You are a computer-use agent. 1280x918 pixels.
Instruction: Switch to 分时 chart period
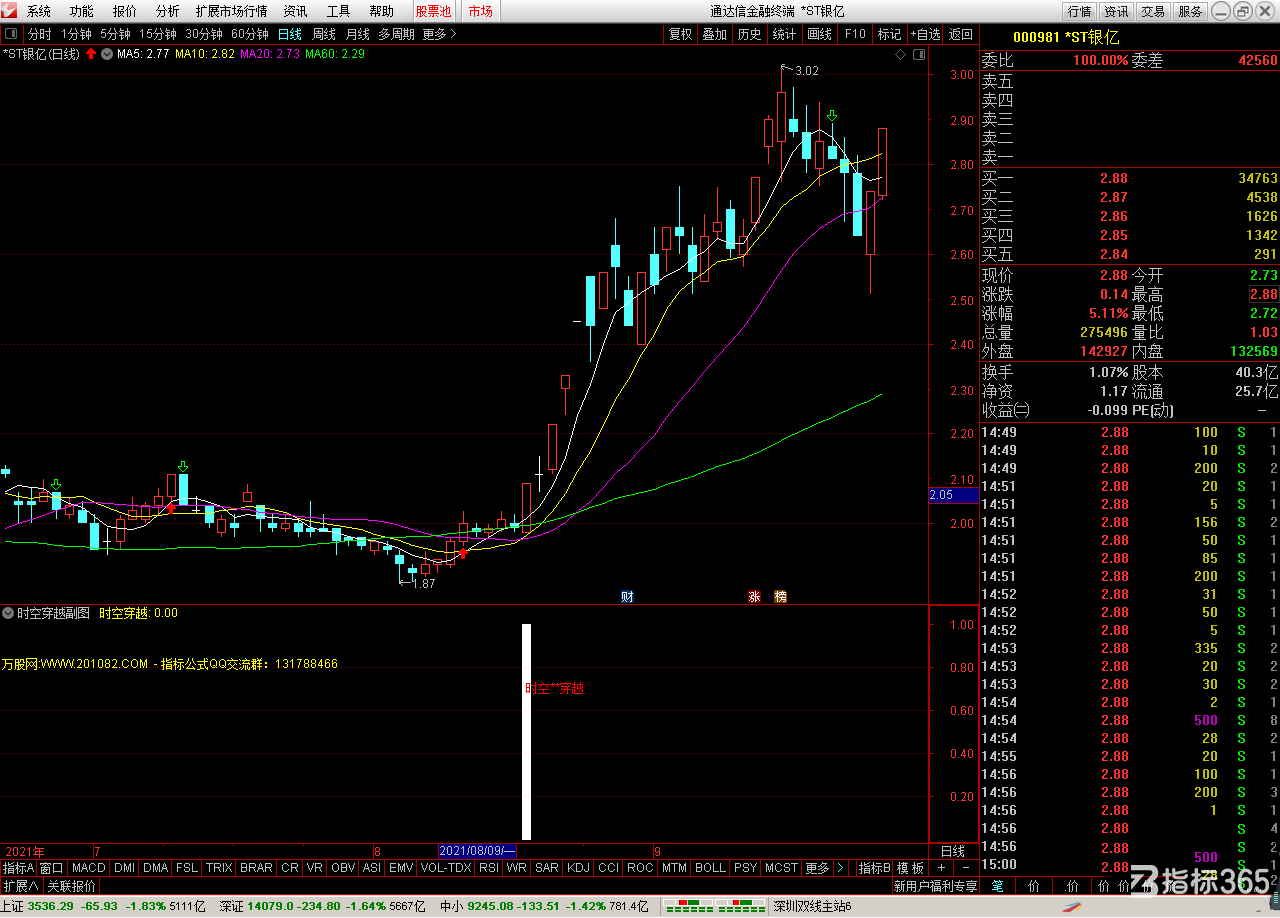39,34
